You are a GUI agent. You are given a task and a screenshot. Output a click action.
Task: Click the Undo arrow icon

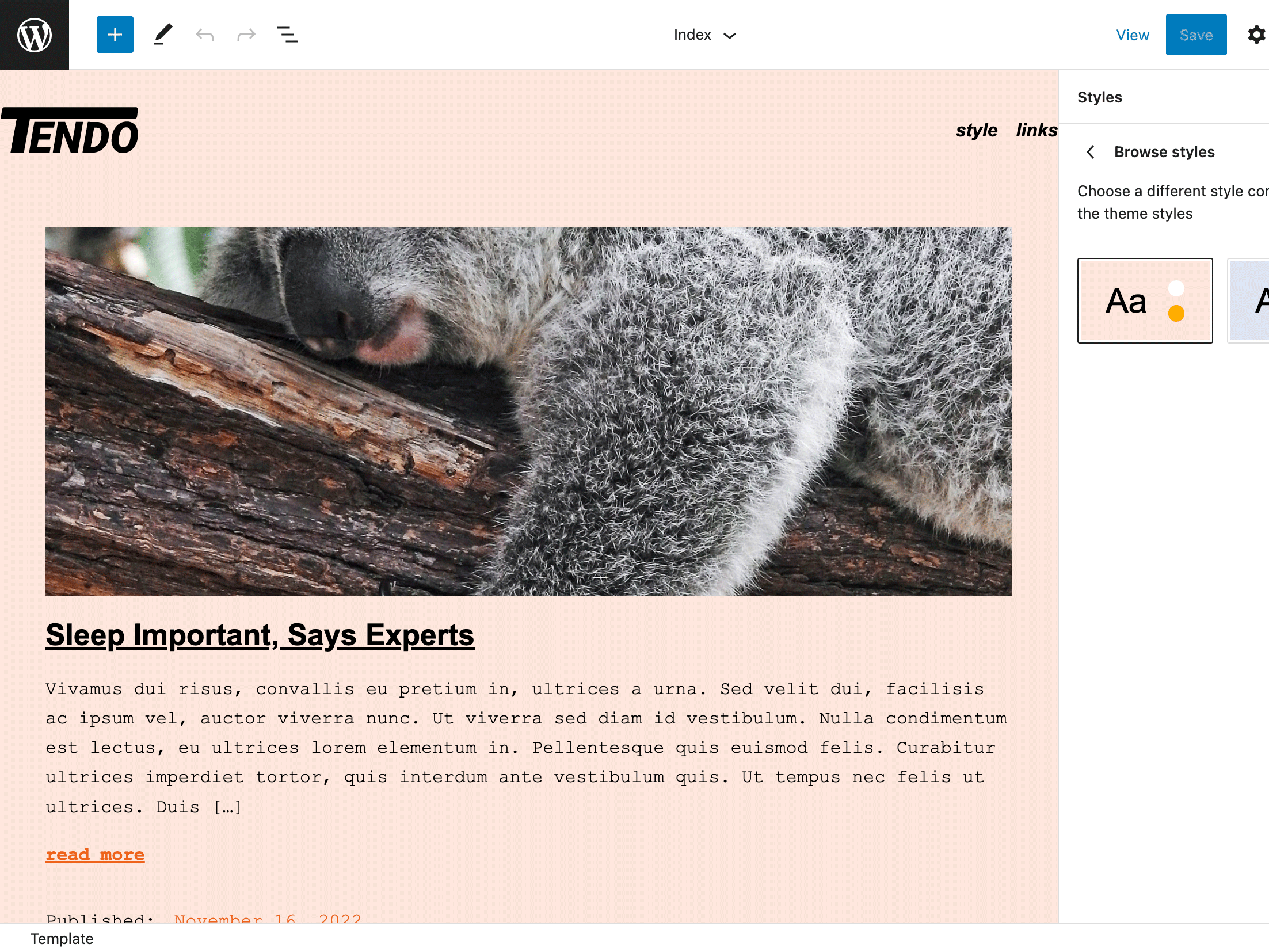(x=205, y=35)
